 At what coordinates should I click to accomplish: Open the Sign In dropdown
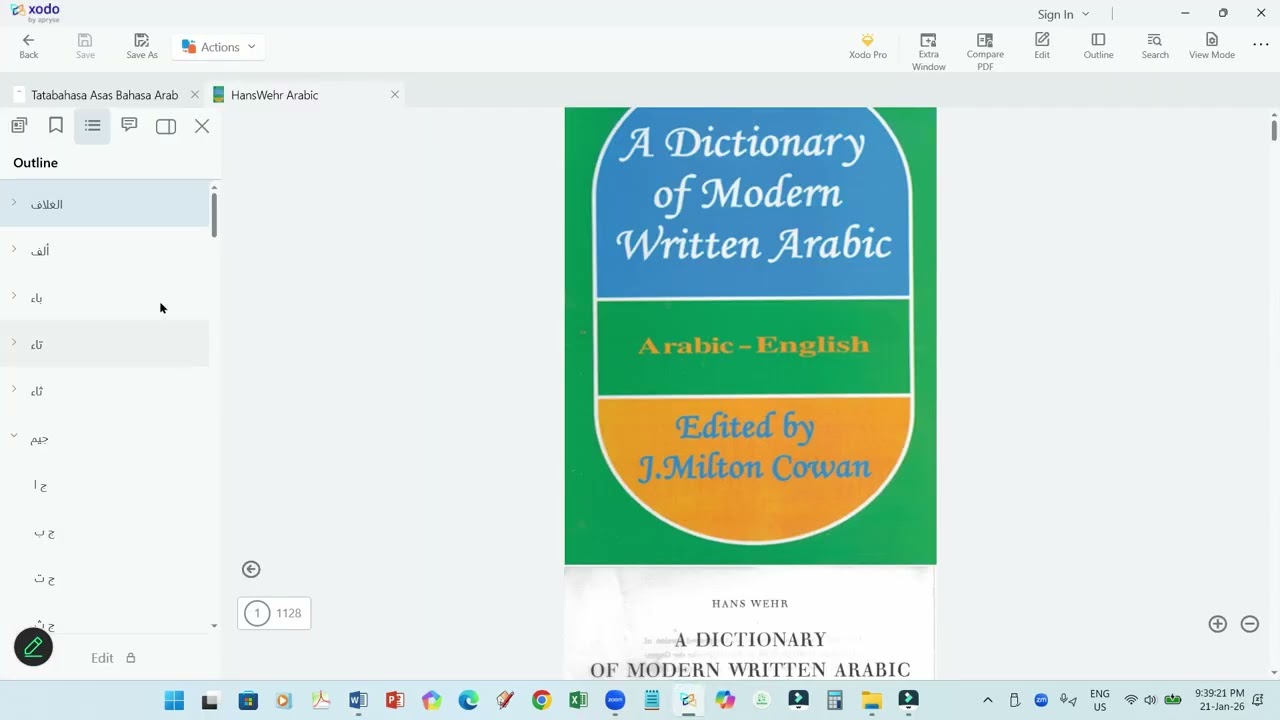pos(1063,14)
